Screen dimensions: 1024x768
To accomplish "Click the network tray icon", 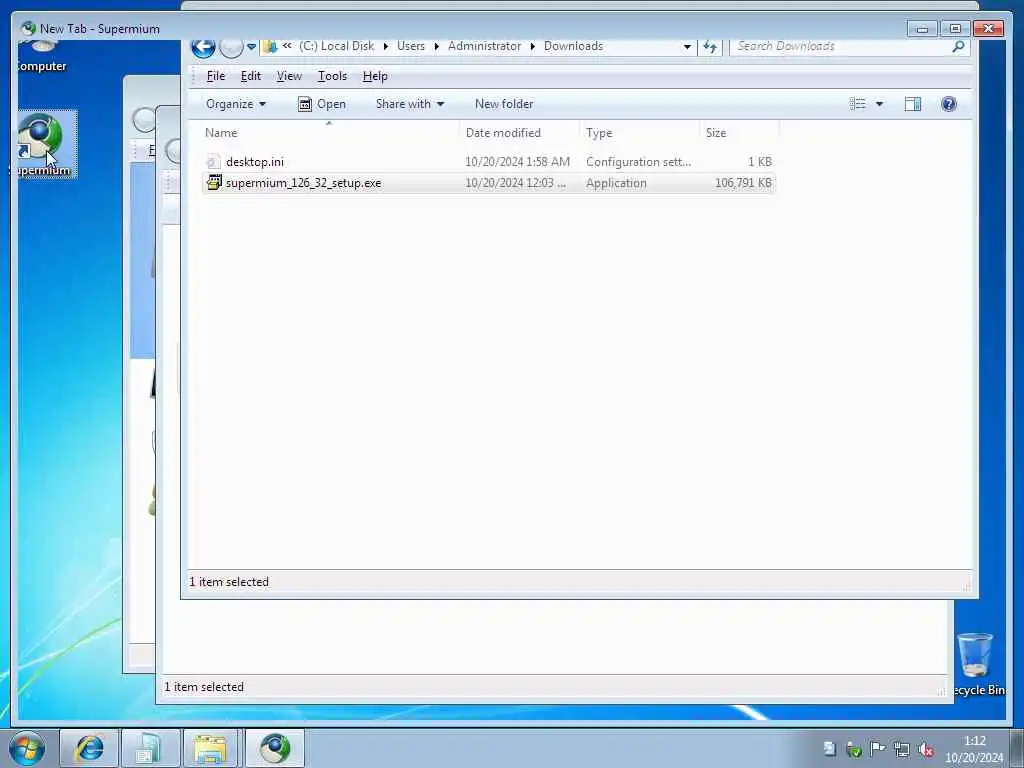I will tap(902, 749).
